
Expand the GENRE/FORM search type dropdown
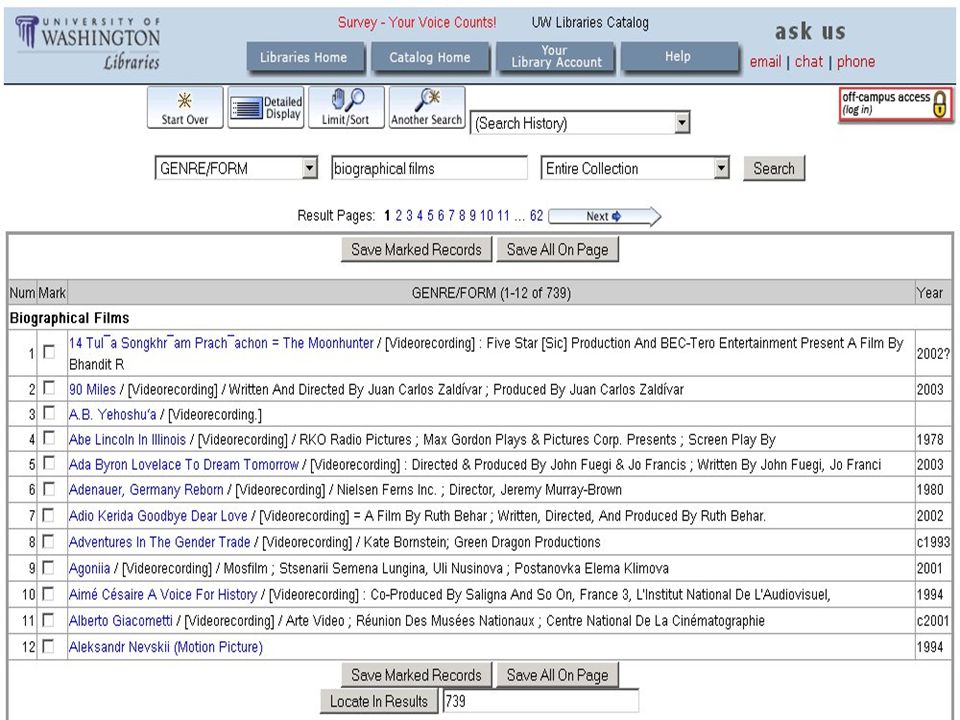236,168
